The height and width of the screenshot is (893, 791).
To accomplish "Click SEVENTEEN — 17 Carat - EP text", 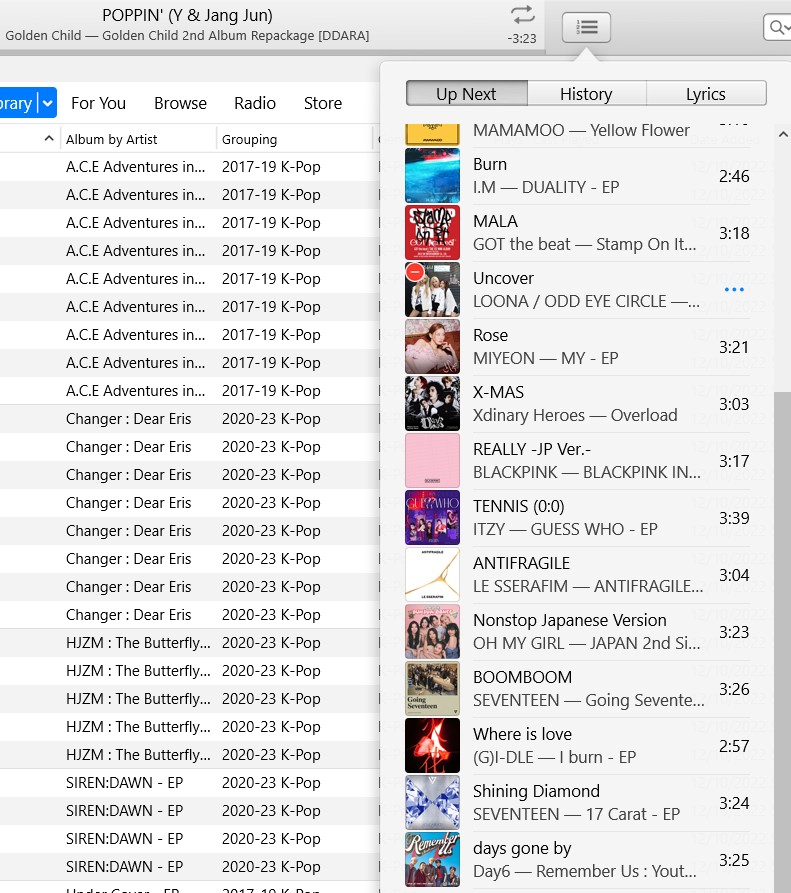I will 576,814.
